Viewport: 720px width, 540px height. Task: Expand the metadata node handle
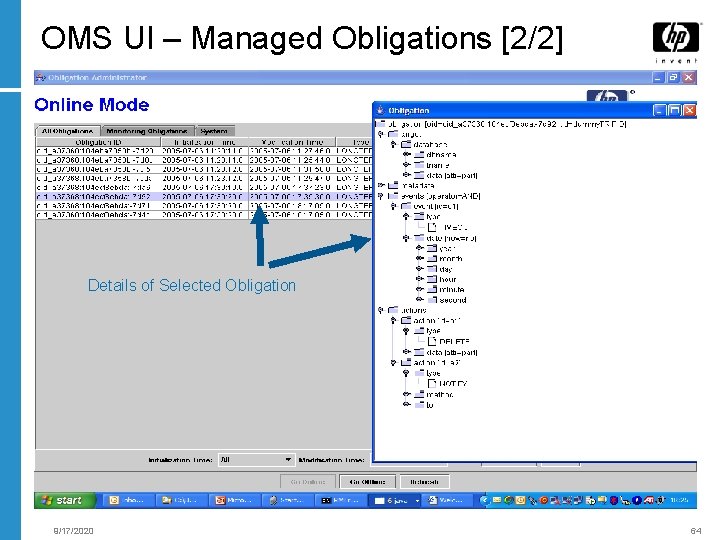click(380, 186)
